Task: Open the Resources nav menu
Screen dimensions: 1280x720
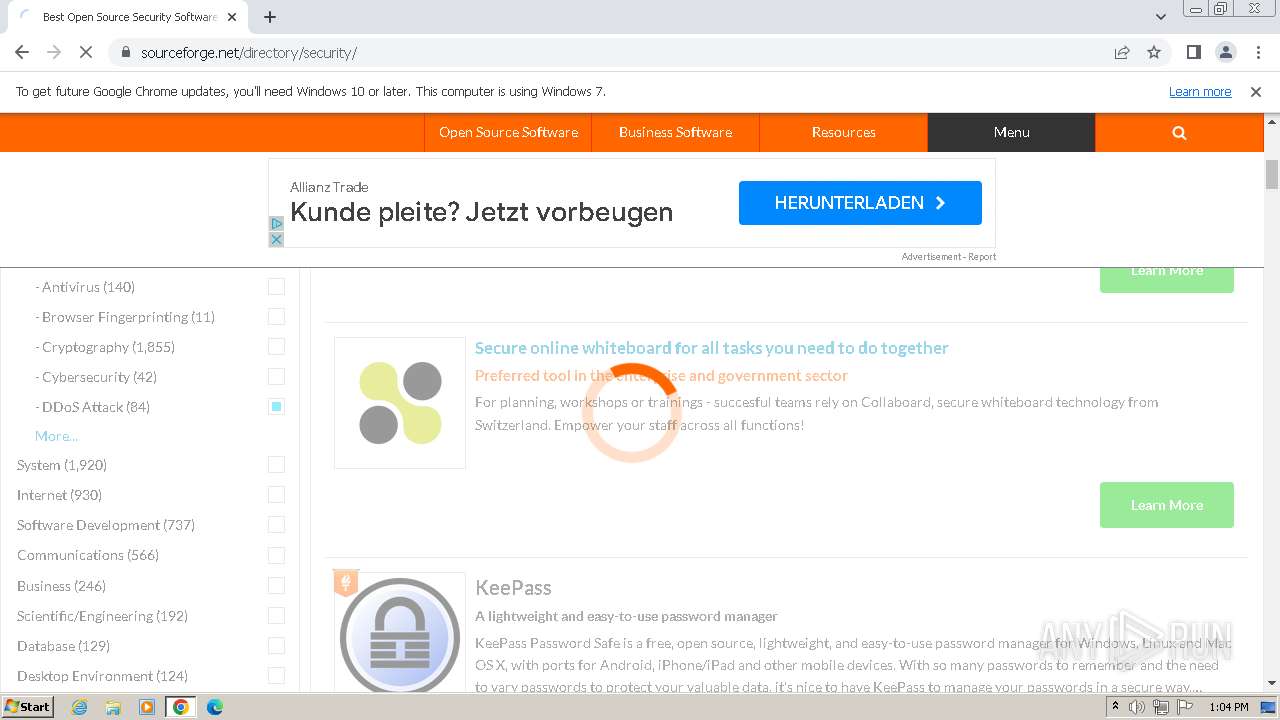Action: [843, 132]
